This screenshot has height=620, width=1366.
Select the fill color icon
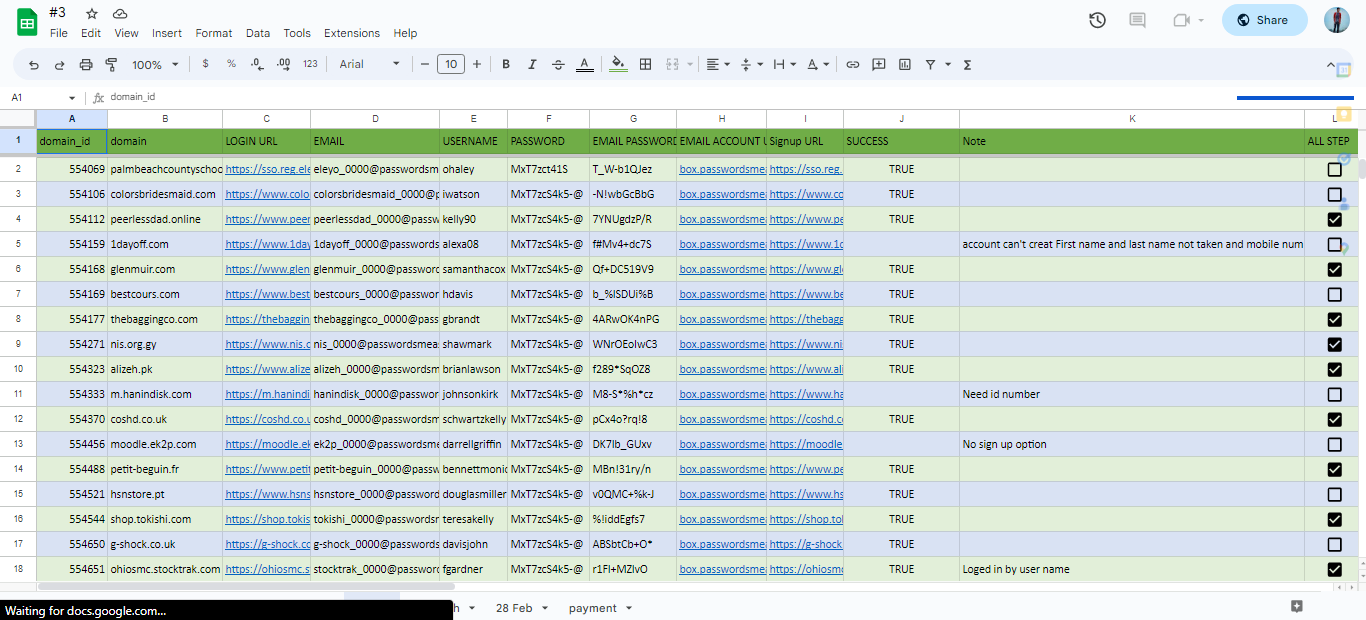click(618, 64)
